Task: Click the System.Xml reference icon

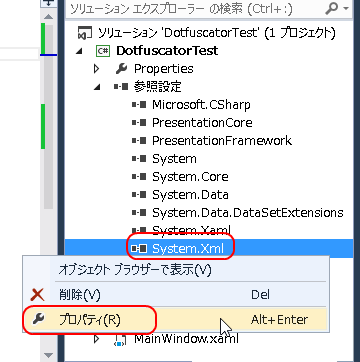Action: [139, 249]
